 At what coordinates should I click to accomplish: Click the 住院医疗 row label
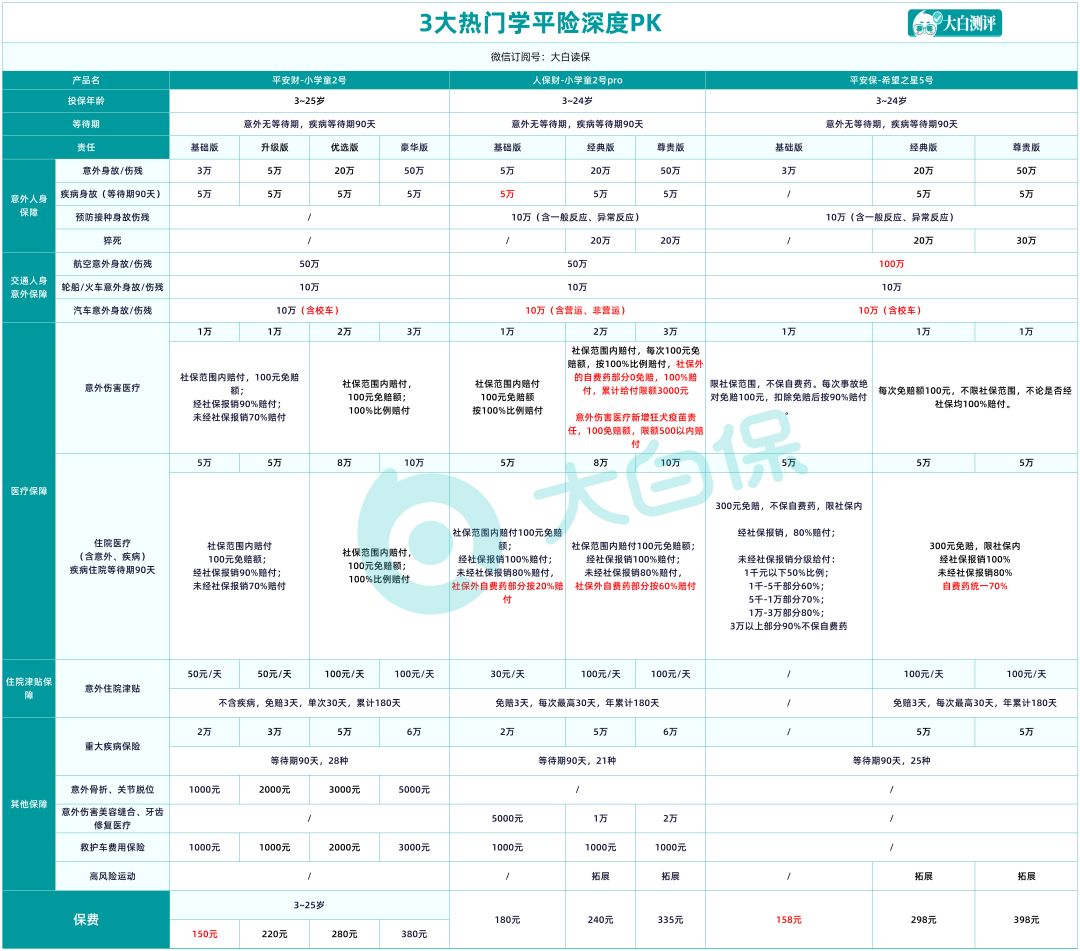tap(112, 556)
